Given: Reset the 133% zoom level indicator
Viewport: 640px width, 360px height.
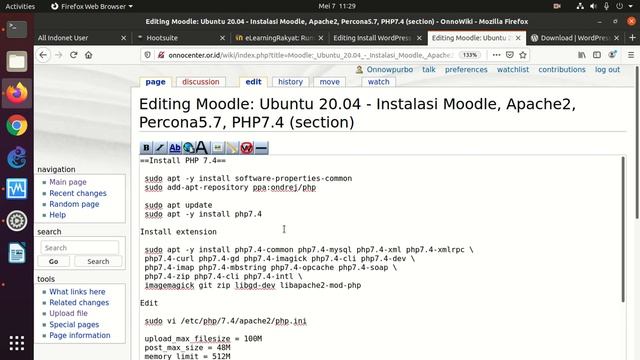Looking at the screenshot, I should click(470, 55).
